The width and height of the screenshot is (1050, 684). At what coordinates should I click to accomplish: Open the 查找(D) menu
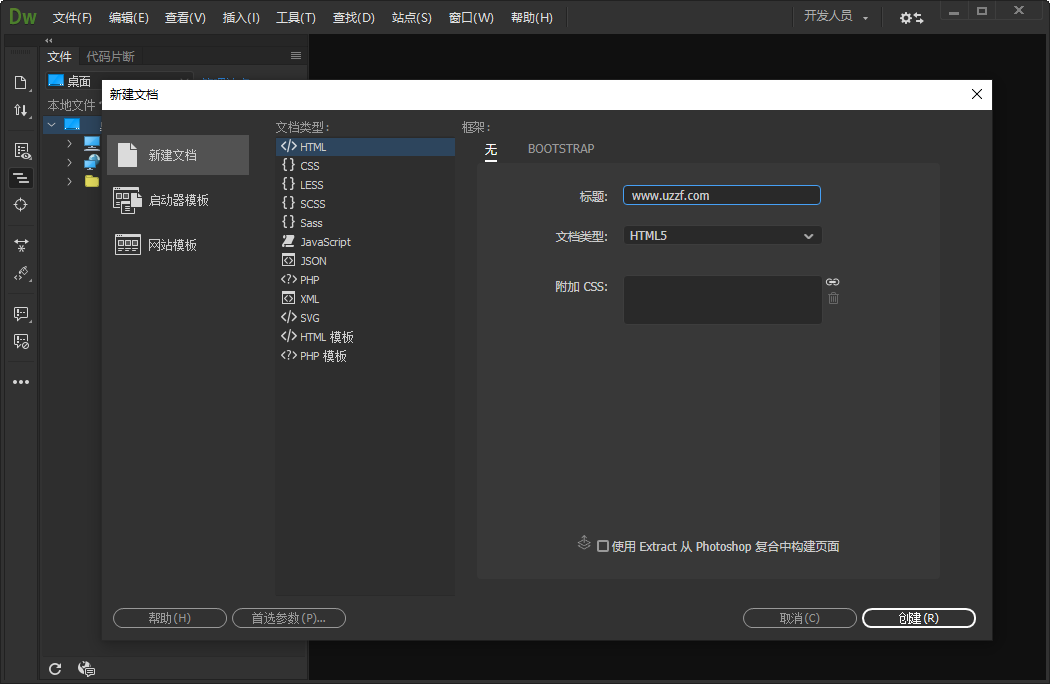click(354, 18)
